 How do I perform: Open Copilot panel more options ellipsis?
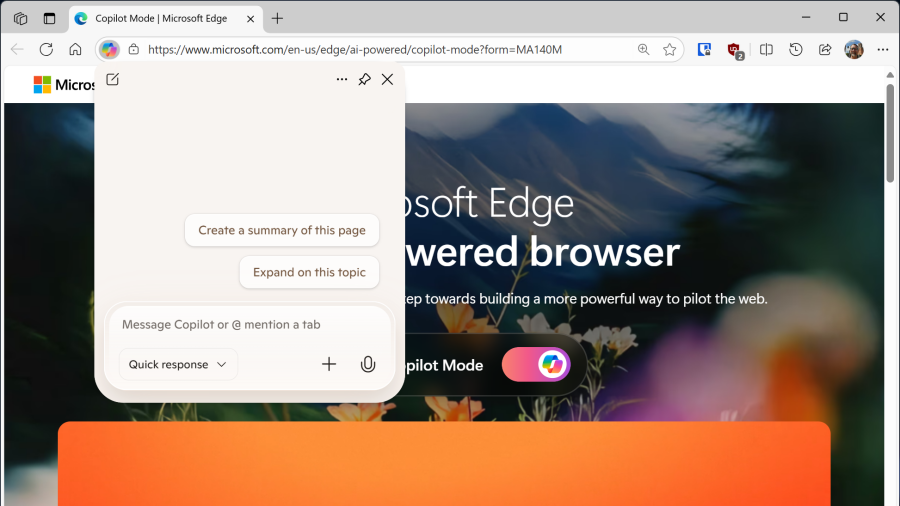[x=342, y=79]
